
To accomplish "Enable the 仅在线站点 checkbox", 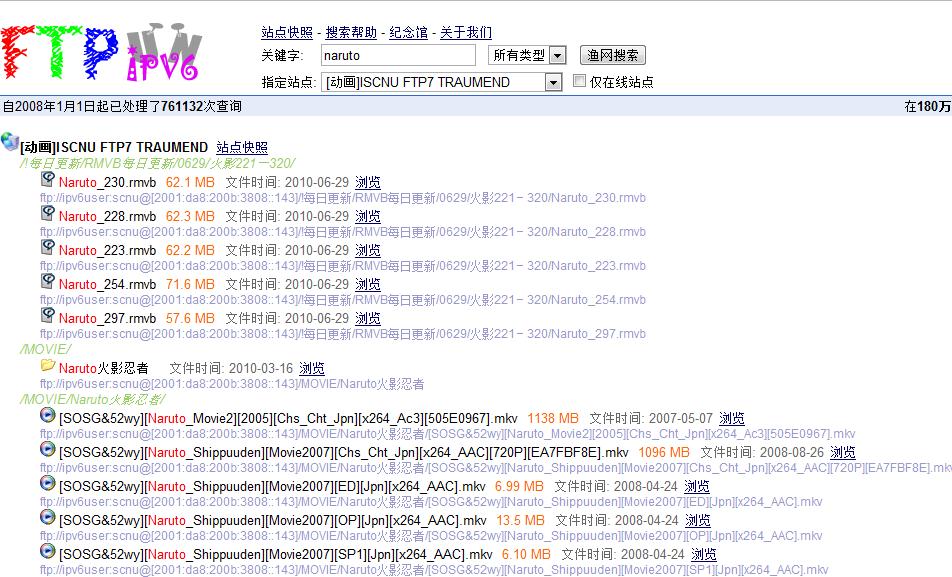I will pos(579,81).
